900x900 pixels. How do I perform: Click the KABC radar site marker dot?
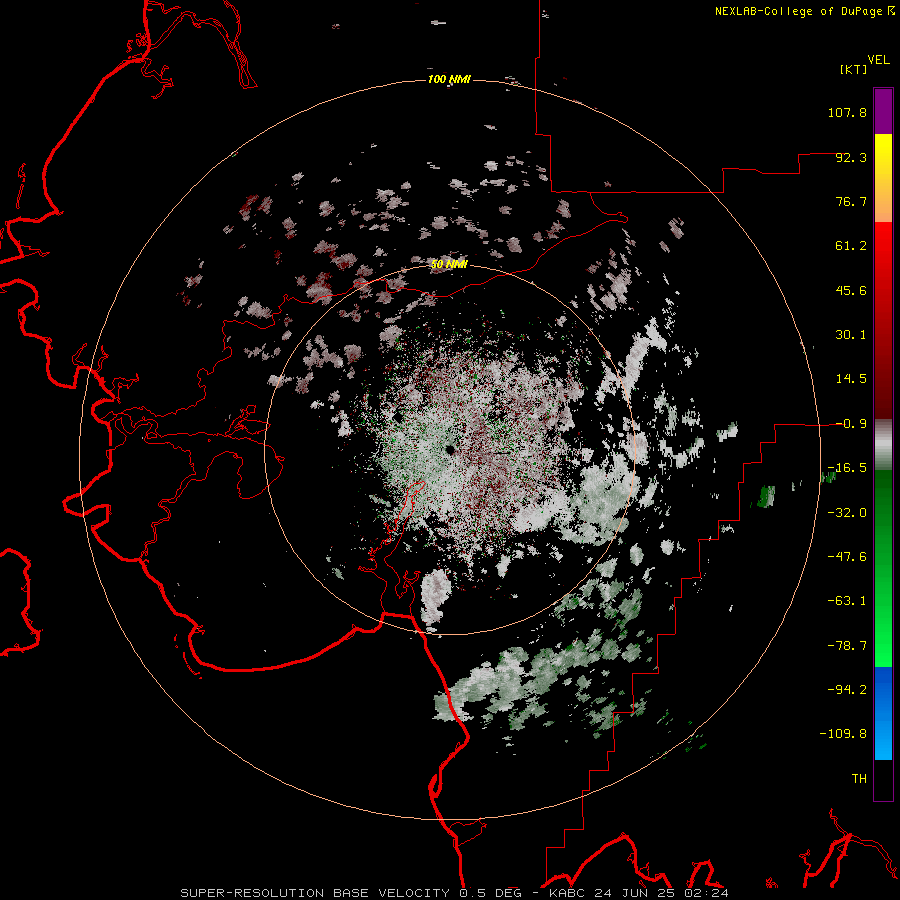point(450,449)
